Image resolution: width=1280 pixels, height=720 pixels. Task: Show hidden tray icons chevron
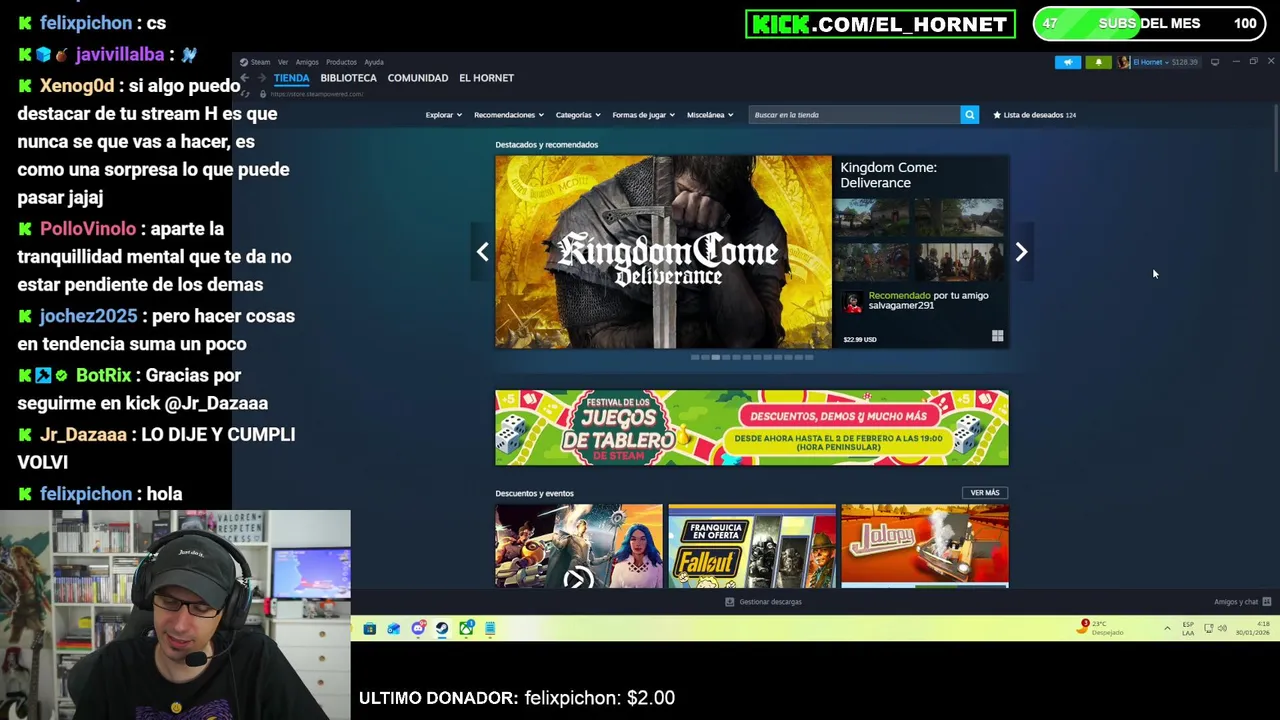tap(1167, 628)
